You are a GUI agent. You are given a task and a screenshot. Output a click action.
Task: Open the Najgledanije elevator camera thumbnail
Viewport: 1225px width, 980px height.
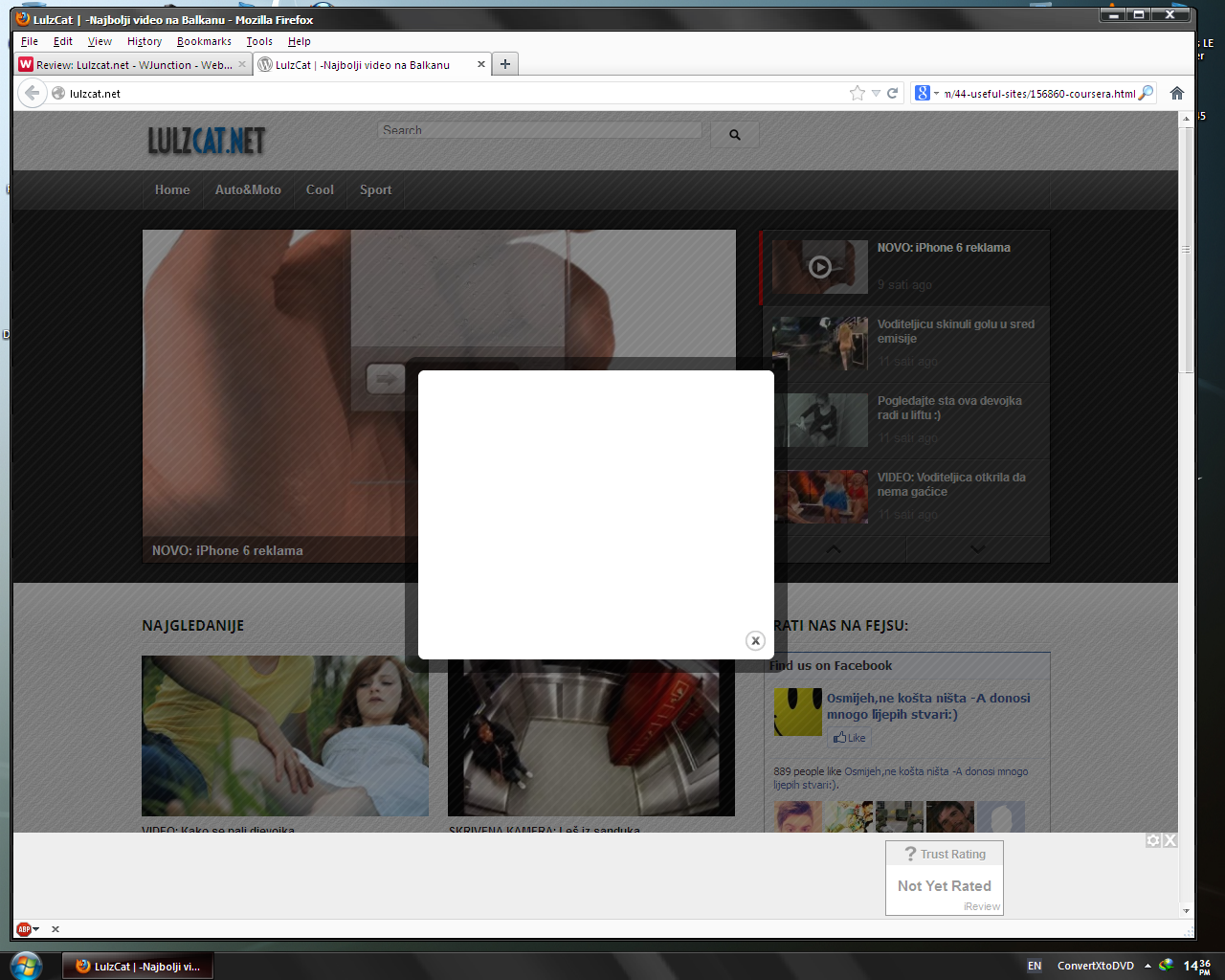[x=591, y=736]
